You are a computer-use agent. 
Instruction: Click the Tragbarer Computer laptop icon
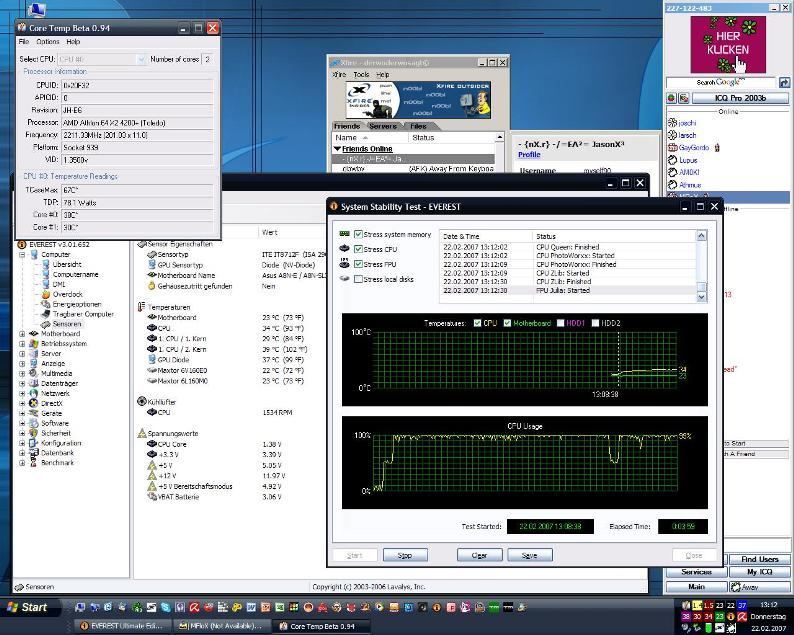pos(46,314)
